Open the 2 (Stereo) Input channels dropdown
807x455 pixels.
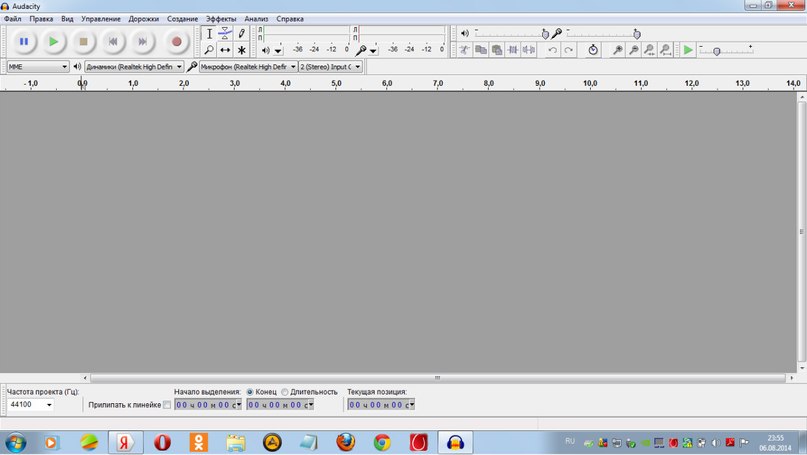[x=330, y=66]
